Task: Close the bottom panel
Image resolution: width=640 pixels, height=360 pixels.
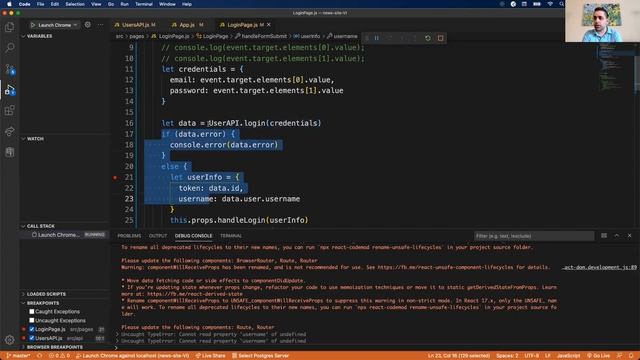Action: pyautogui.click(x=629, y=236)
